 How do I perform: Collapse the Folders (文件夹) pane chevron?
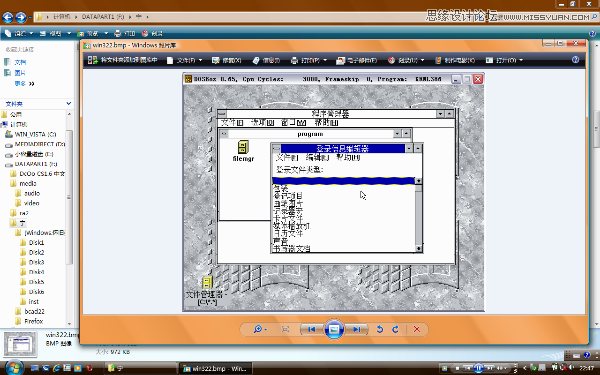click(68, 103)
